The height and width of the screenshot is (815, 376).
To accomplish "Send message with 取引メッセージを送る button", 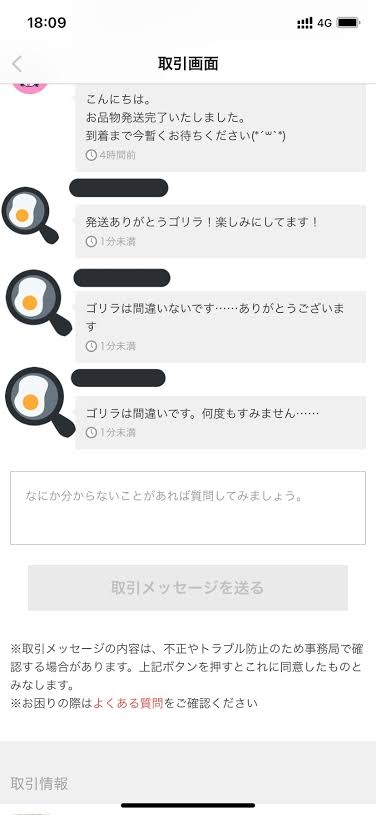I will (188, 588).
